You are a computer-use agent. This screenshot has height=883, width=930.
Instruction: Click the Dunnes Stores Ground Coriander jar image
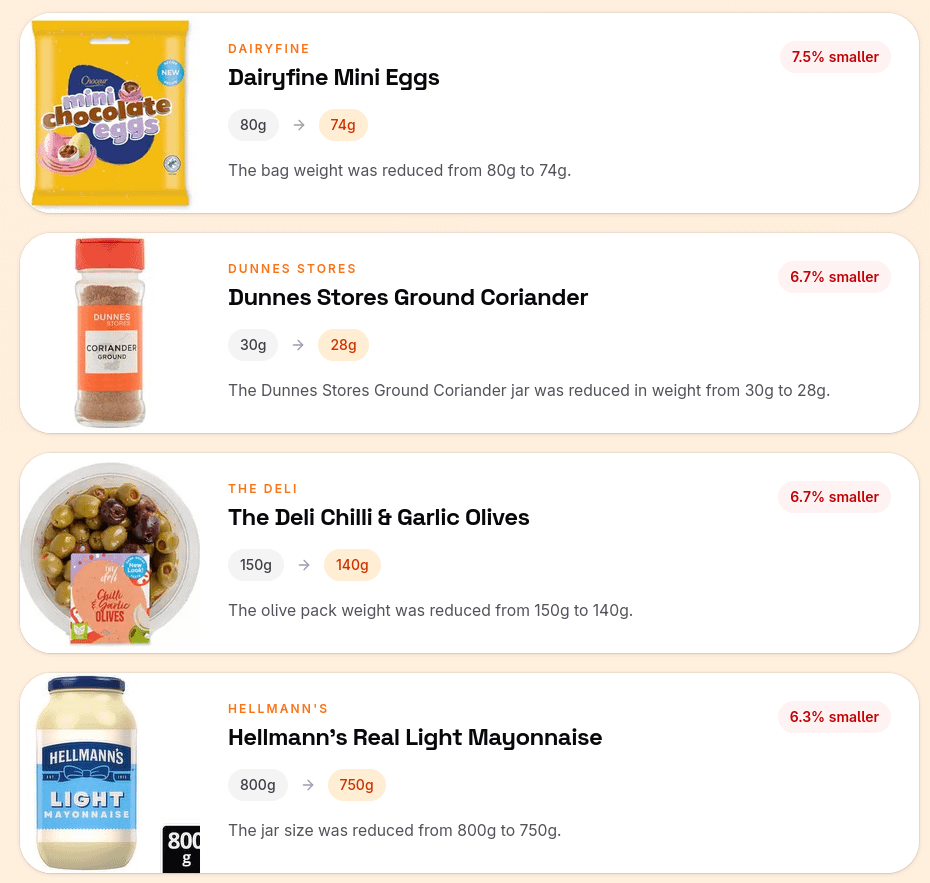click(110, 333)
